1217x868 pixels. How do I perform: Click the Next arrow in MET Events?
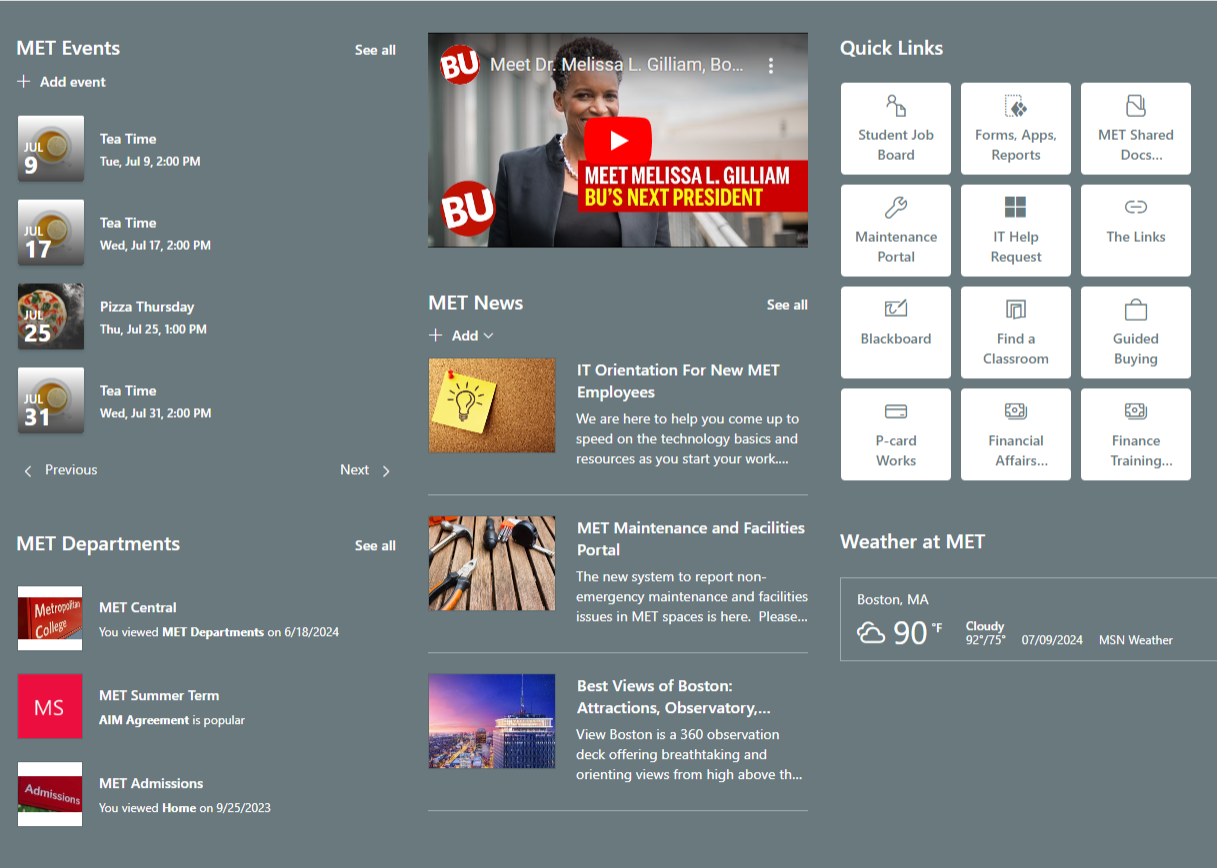pos(386,471)
